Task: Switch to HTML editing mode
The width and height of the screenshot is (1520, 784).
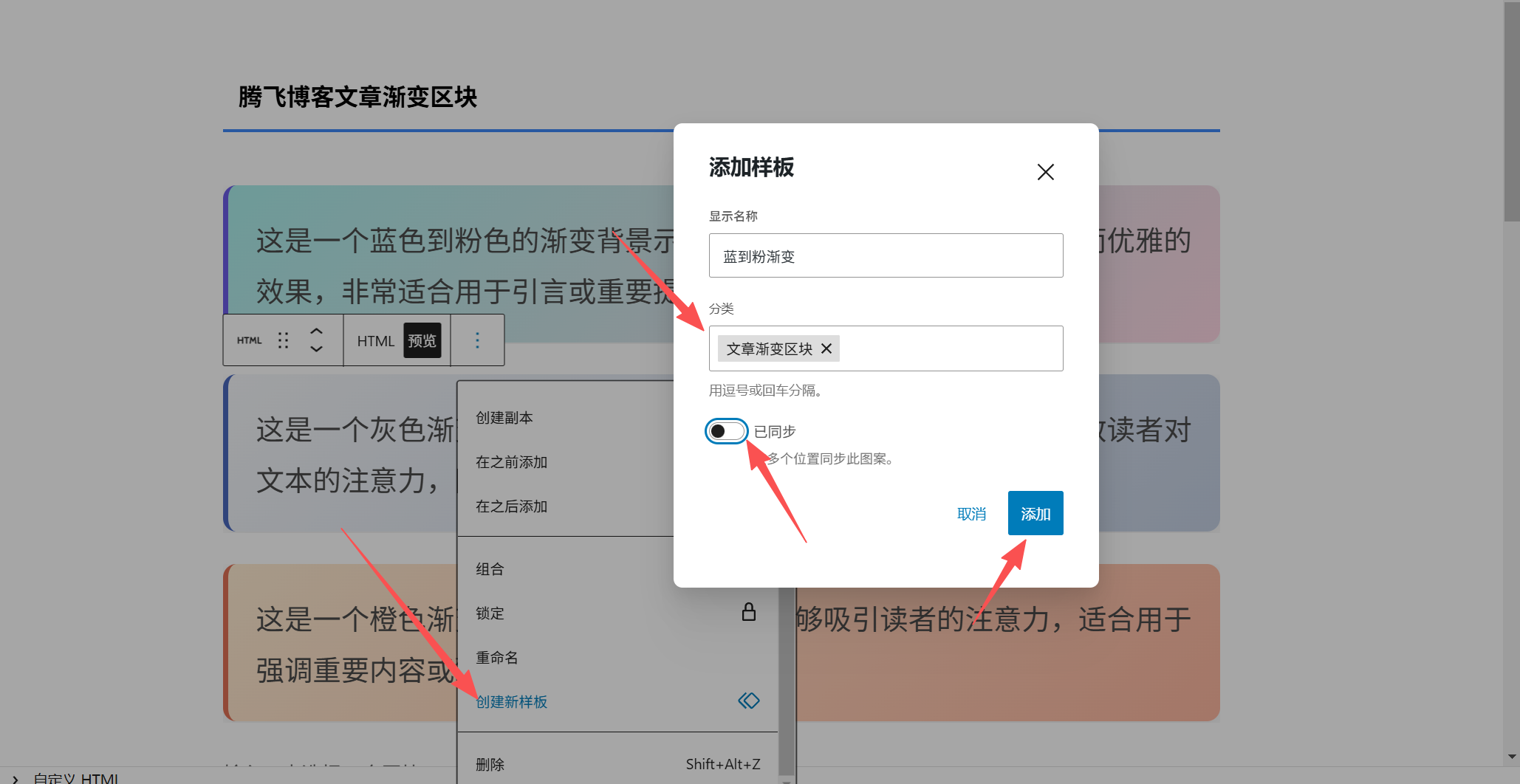Action: tap(375, 340)
